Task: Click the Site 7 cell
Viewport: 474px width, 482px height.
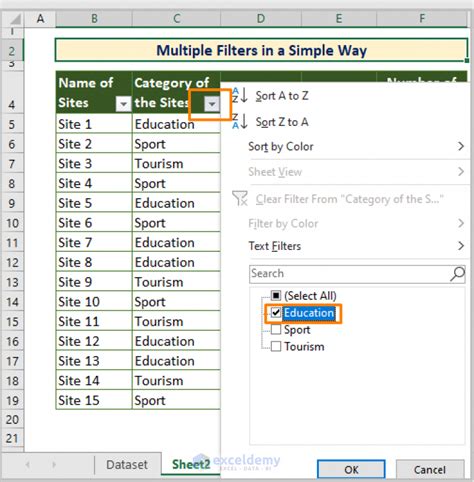Action: pyautogui.click(x=94, y=242)
